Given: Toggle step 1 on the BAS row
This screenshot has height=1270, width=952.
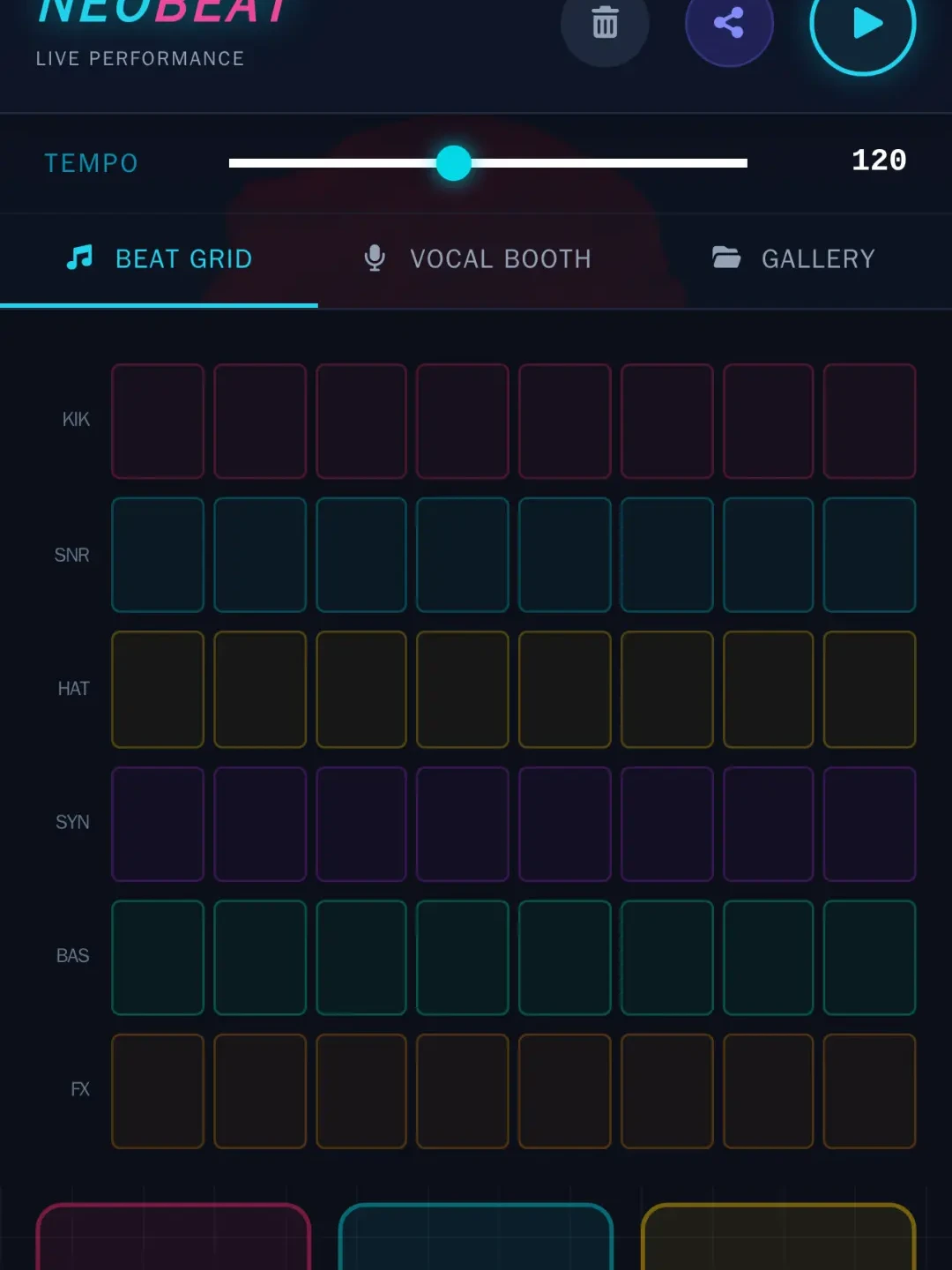Looking at the screenshot, I should coord(158,958).
